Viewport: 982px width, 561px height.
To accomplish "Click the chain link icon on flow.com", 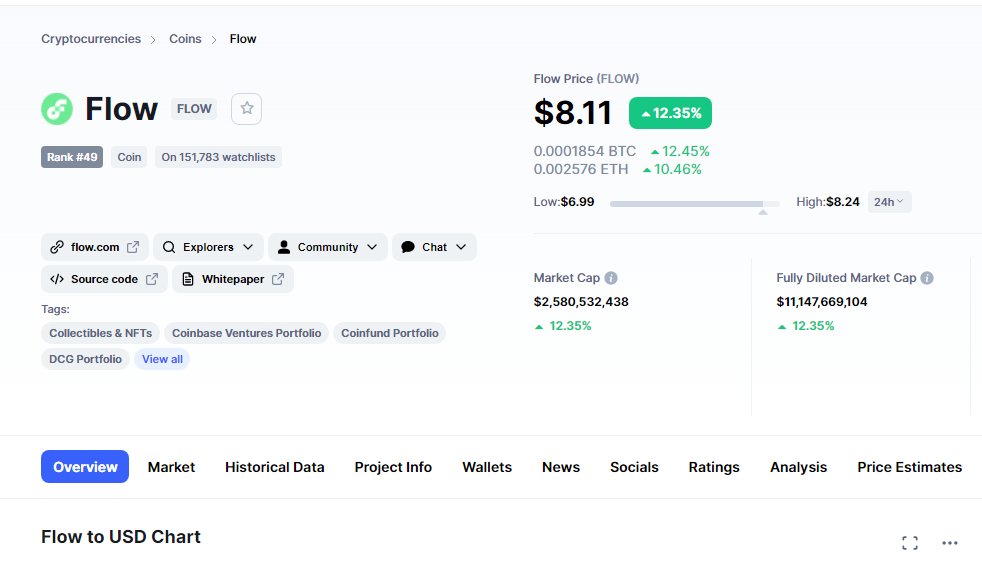I will (57, 247).
